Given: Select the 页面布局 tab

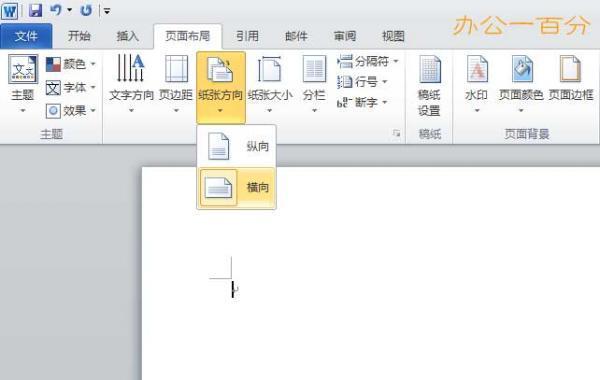Looking at the screenshot, I should tap(188, 36).
